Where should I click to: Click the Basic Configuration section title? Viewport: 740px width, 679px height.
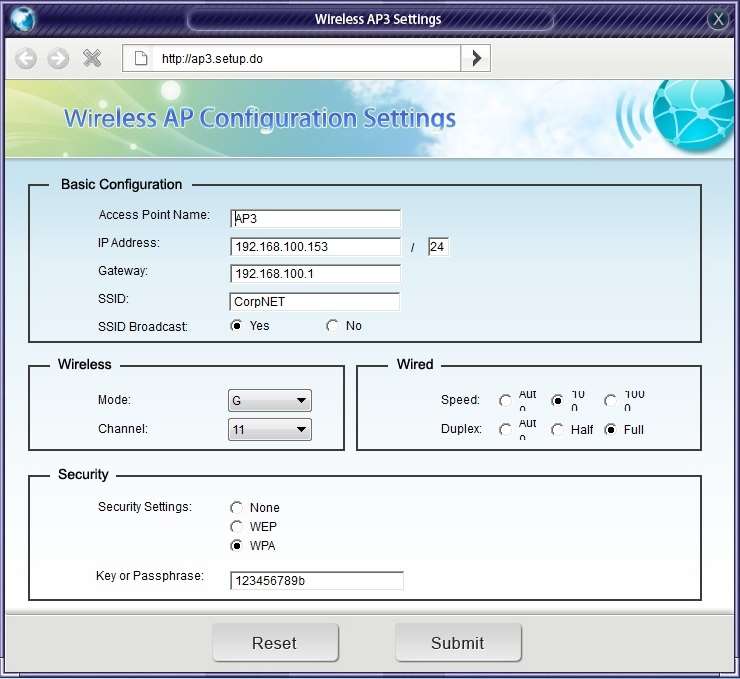pos(121,184)
